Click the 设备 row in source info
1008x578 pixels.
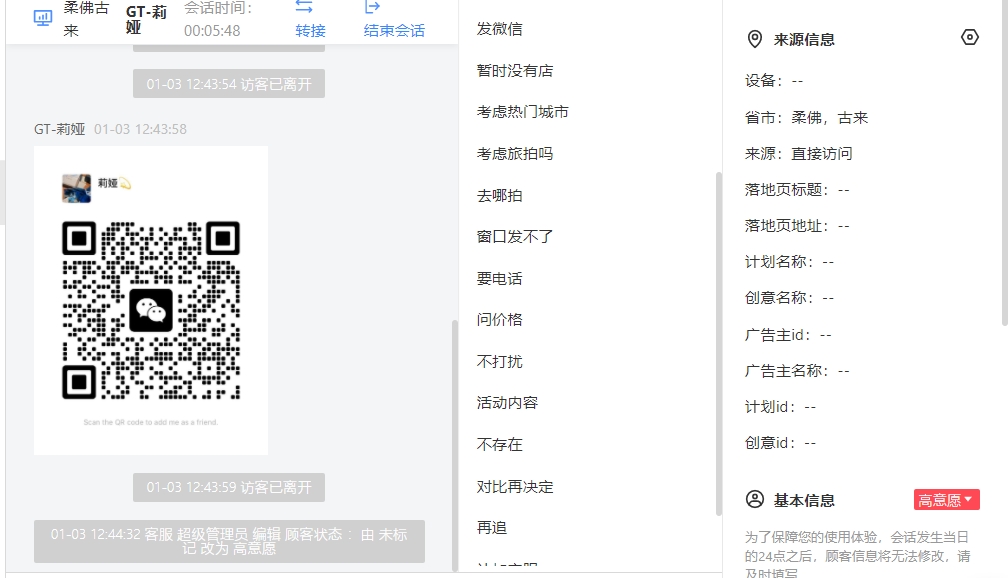coord(774,81)
